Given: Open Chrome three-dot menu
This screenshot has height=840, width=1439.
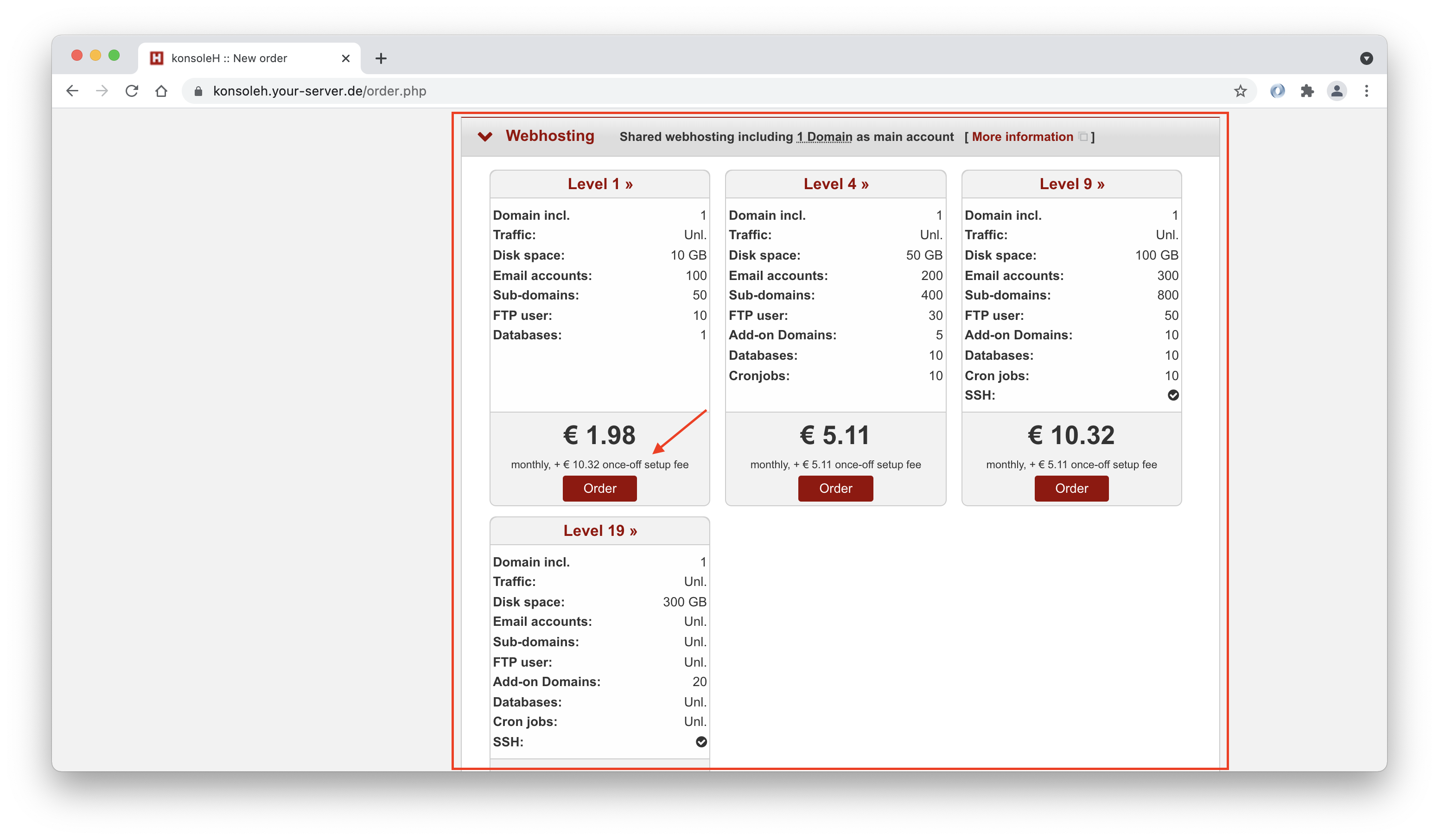Looking at the screenshot, I should (x=1367, y=91).
